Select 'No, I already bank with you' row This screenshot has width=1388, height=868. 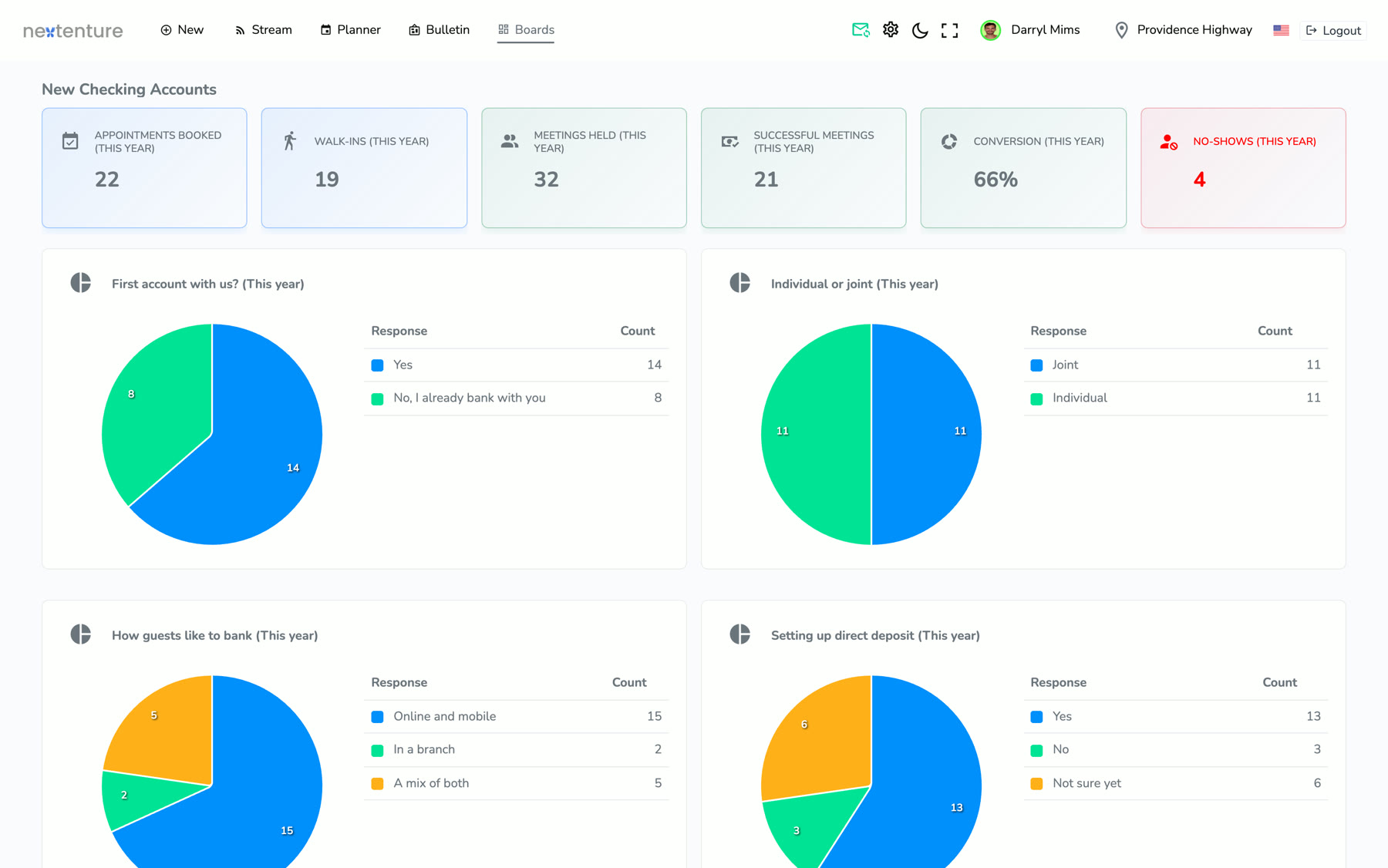coord(516,399)
